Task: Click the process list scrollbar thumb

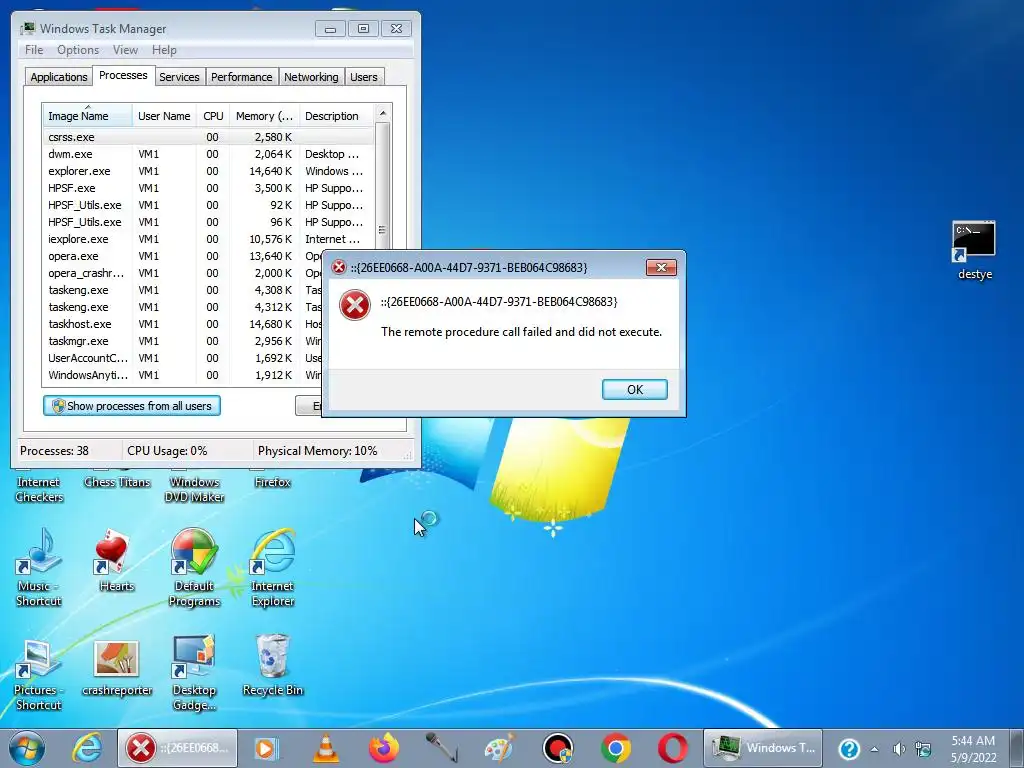Action: [x=383, y=230]
